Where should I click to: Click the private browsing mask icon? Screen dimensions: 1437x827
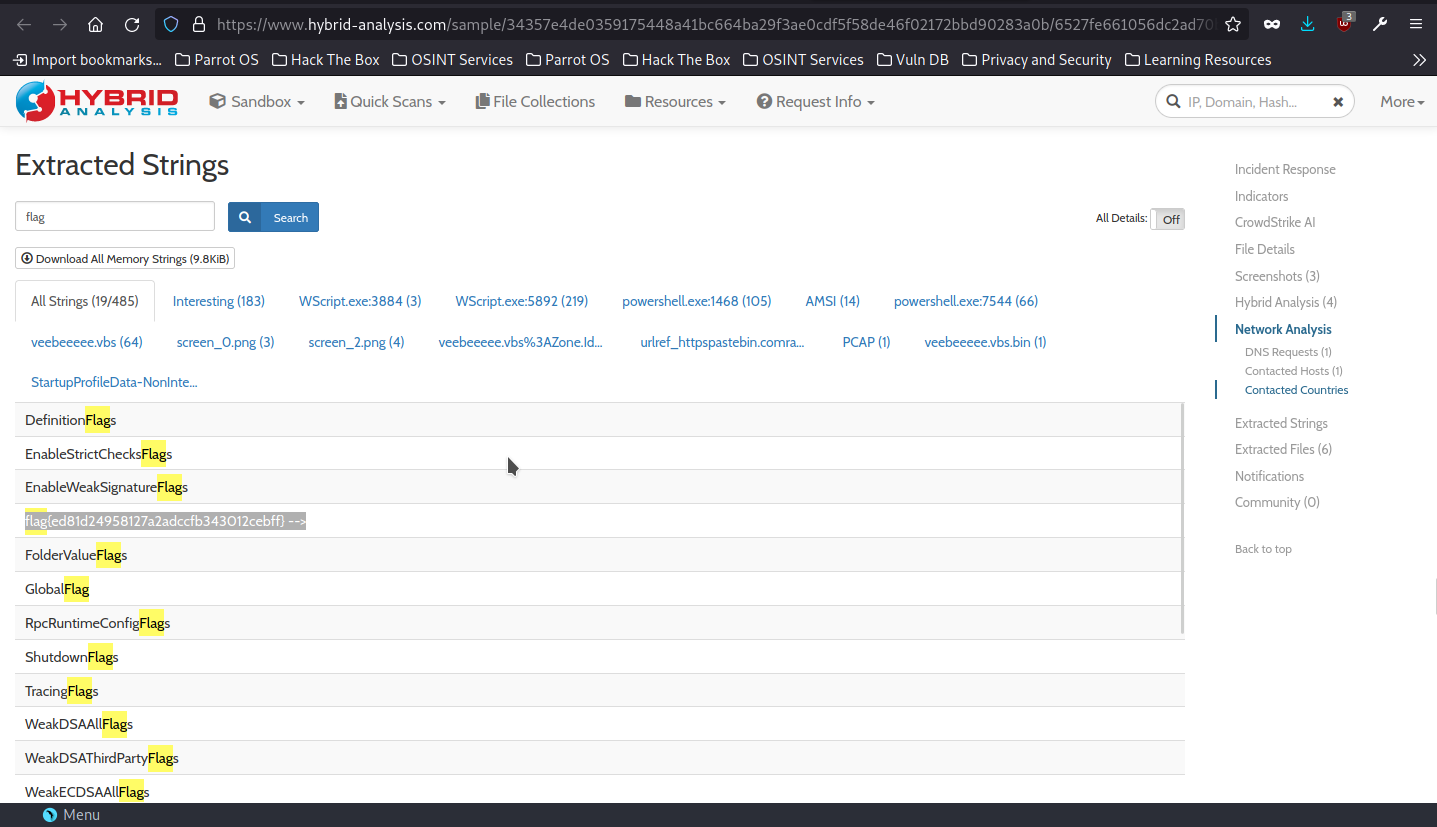pyautogui.click(x=1272, y=24)
